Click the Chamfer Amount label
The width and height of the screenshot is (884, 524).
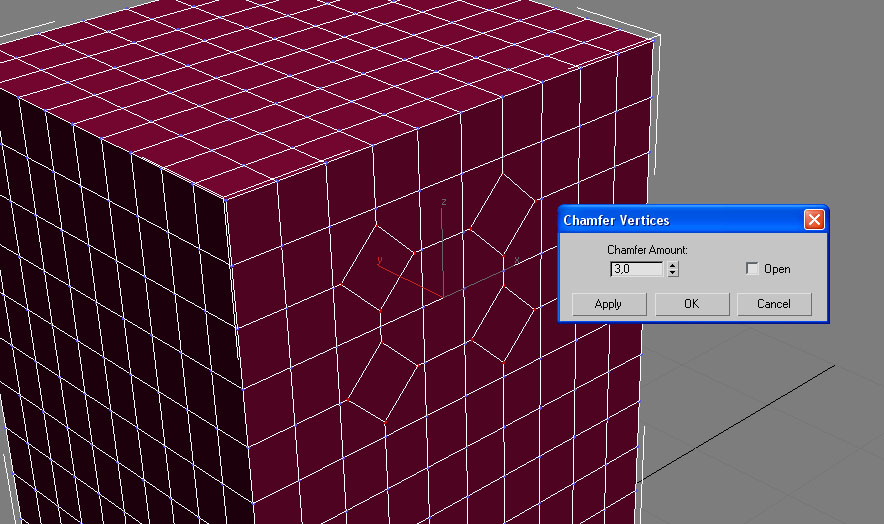pos(647,249)
